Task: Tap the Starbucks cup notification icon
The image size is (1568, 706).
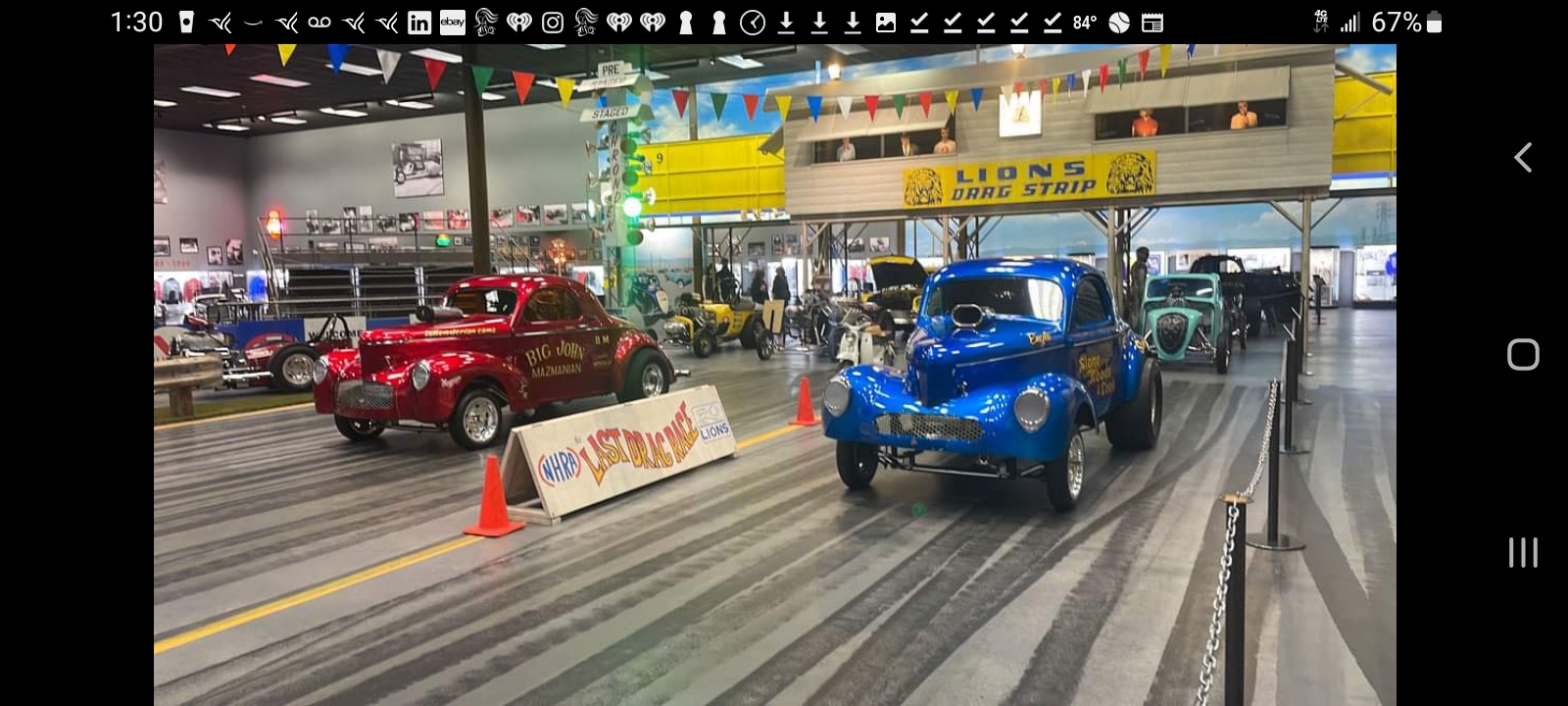Action: pyautogui.click(x=187, y=23)
